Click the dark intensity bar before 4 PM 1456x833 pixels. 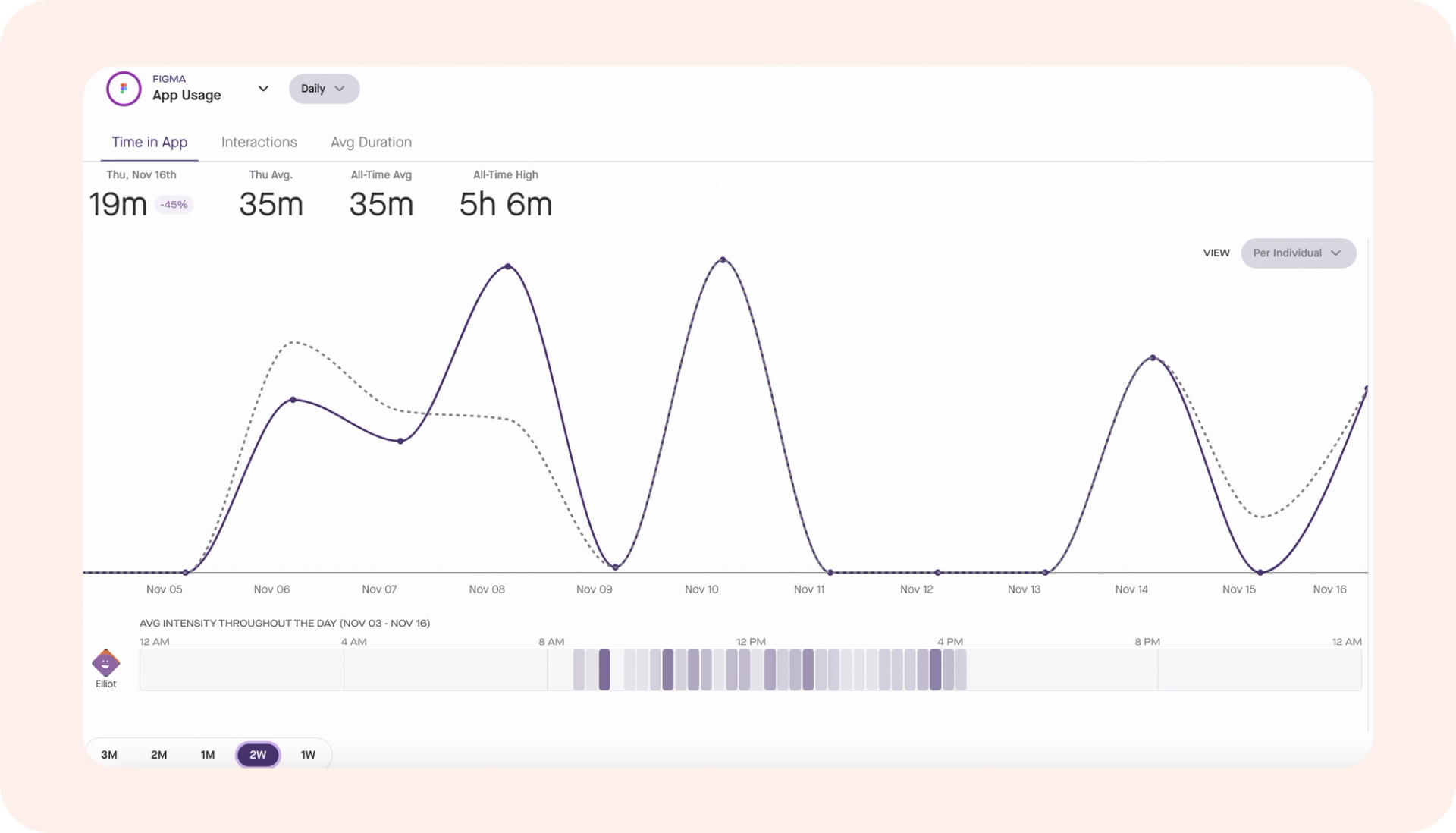936,669
